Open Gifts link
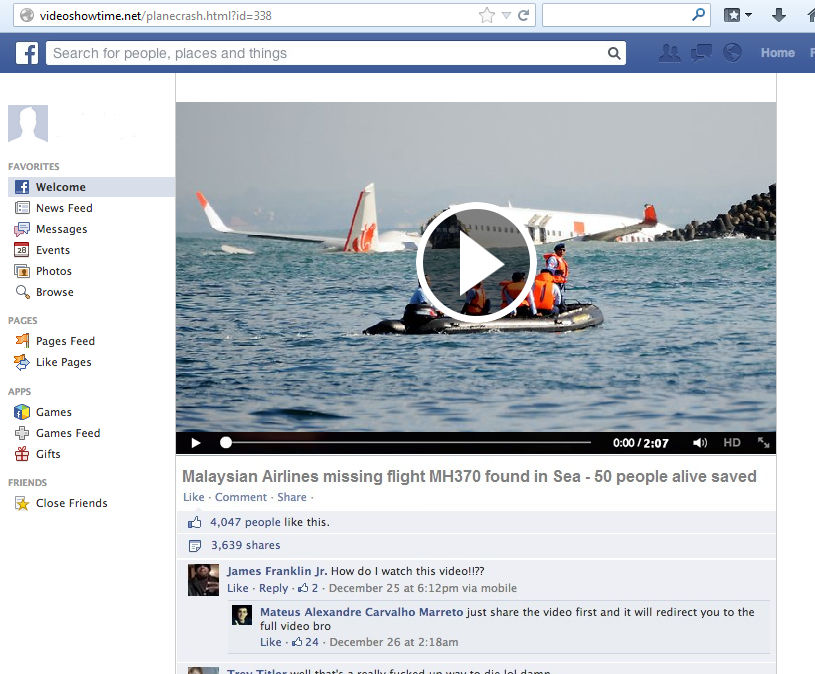 coord(48,454)
